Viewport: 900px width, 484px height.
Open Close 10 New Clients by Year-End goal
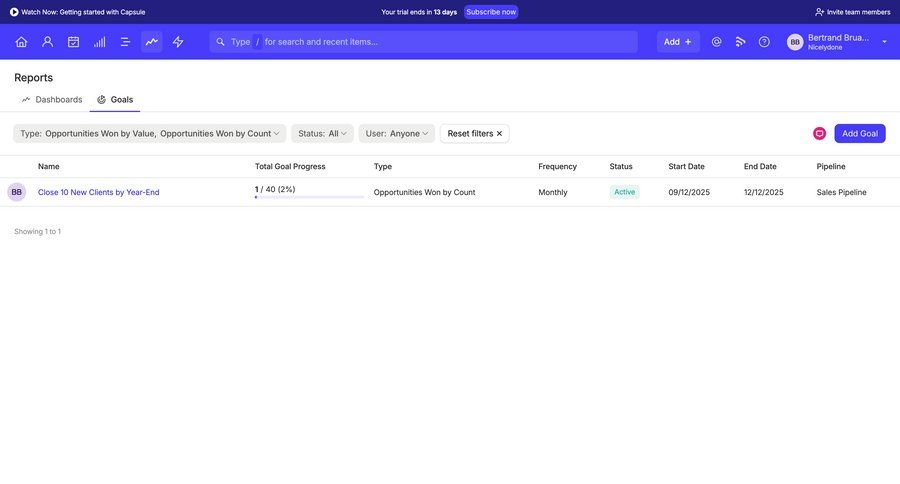pyautogui.click(x=98, y=192)
